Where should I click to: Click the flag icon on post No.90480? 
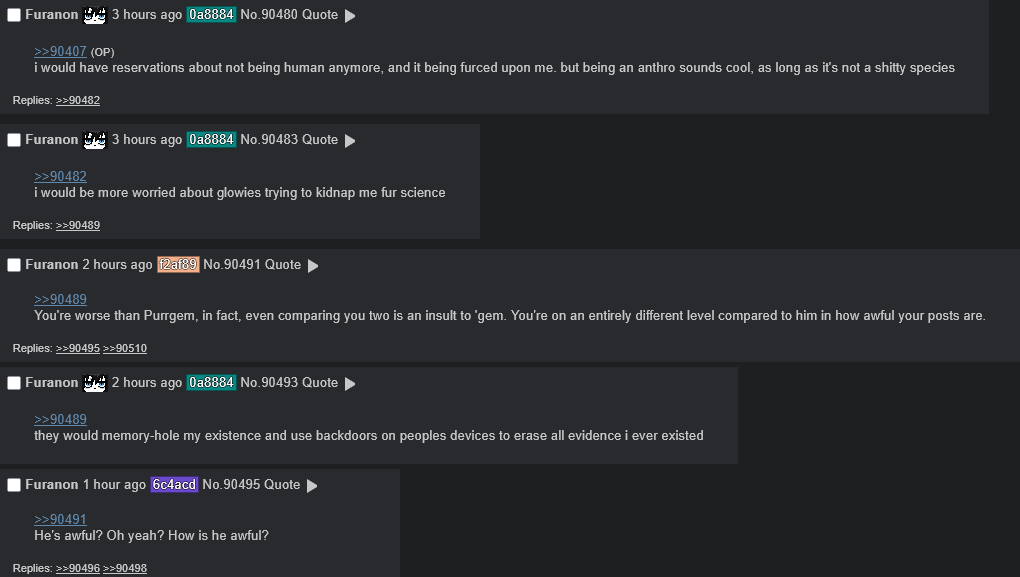(94, 15)
